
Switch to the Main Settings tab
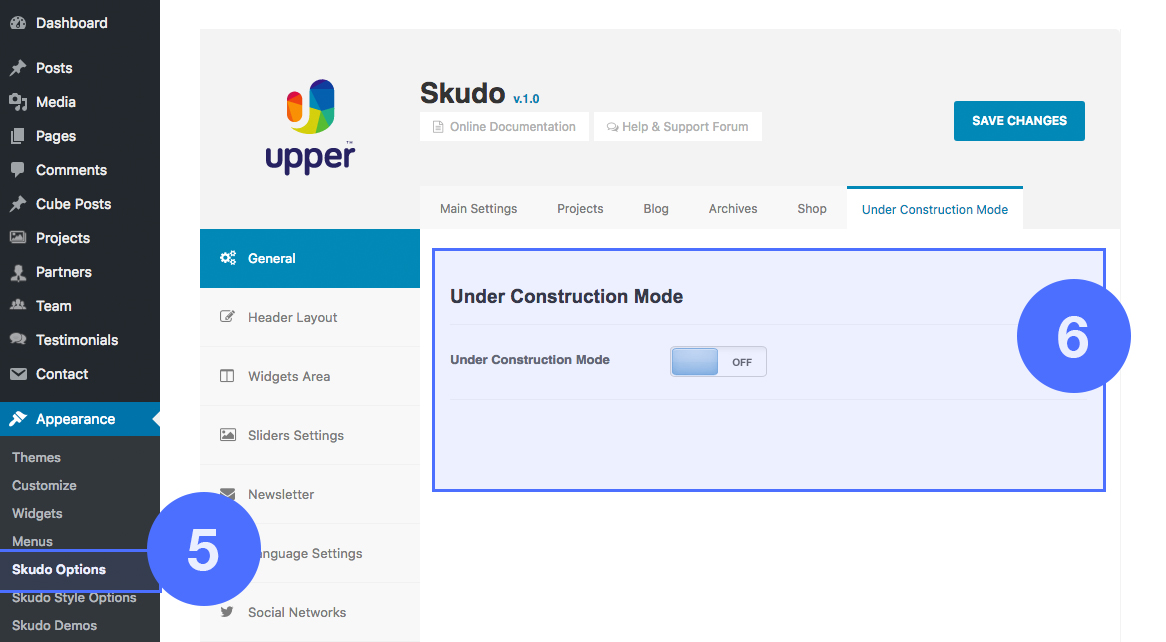pos(478,209)
